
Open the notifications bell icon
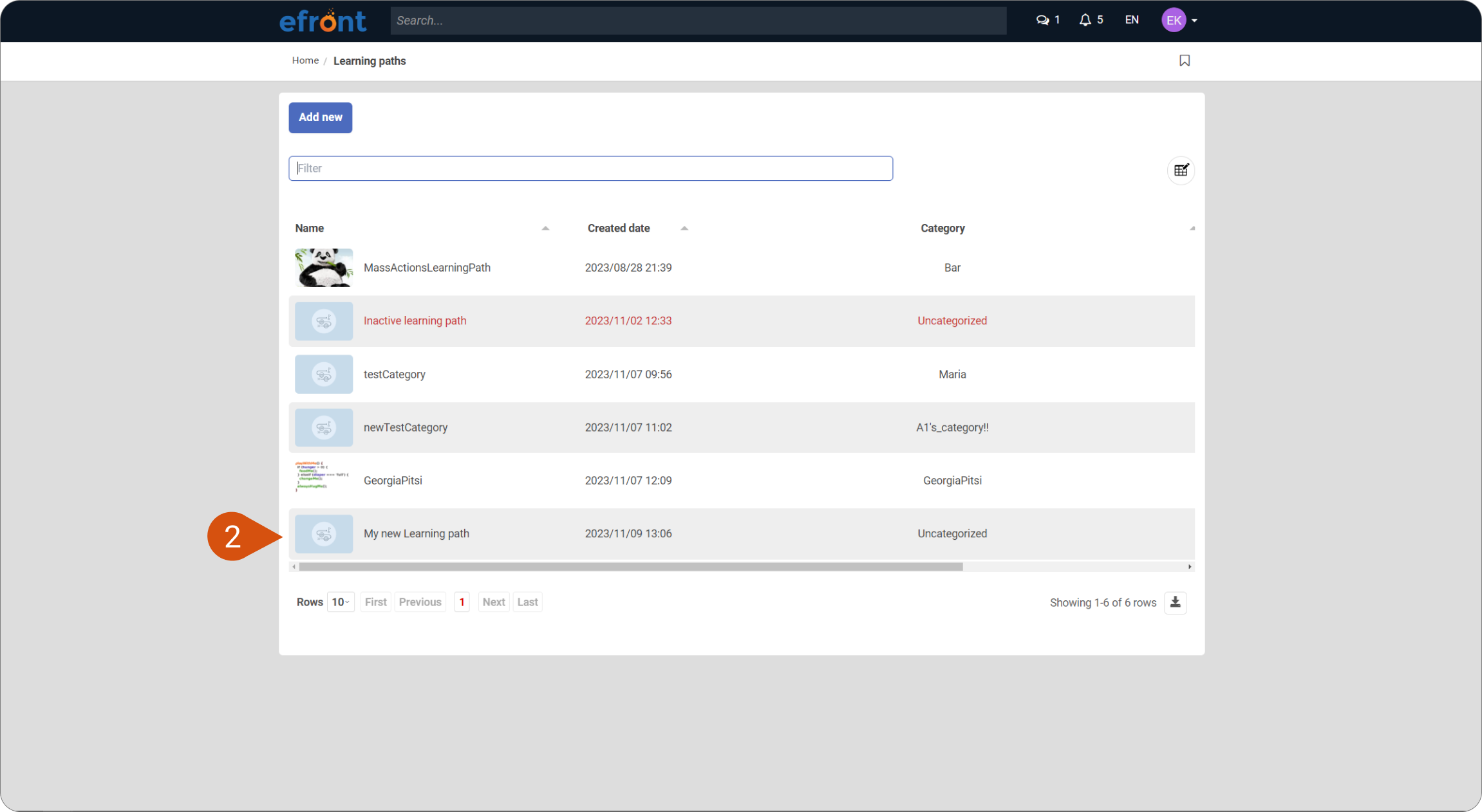click(x=1085, y=20)
